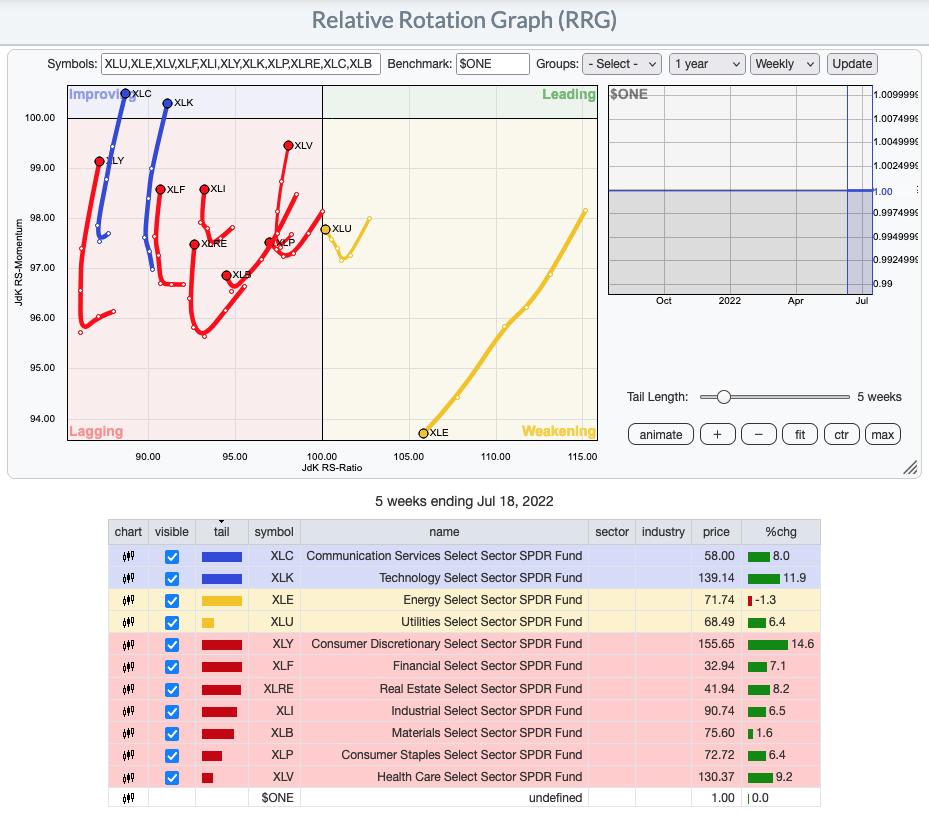Open chart icon for $ONE row
Screen dimensions: 929x814
click(x=128, y=799)
